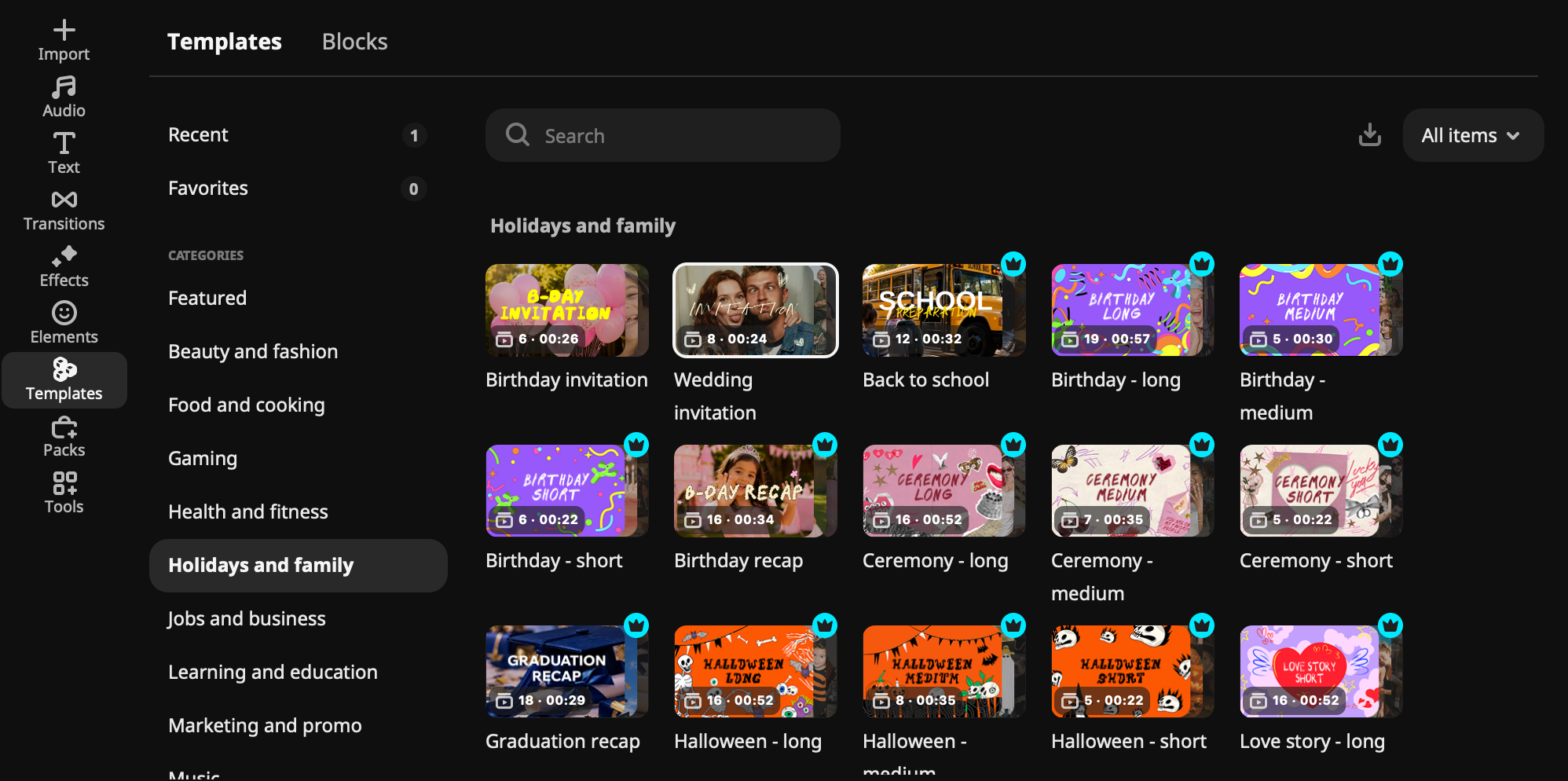Image resolution: width=1568 pixels, height=781 pixels.
Task: Click into the Search field
Action: click(x=662, y=135)
